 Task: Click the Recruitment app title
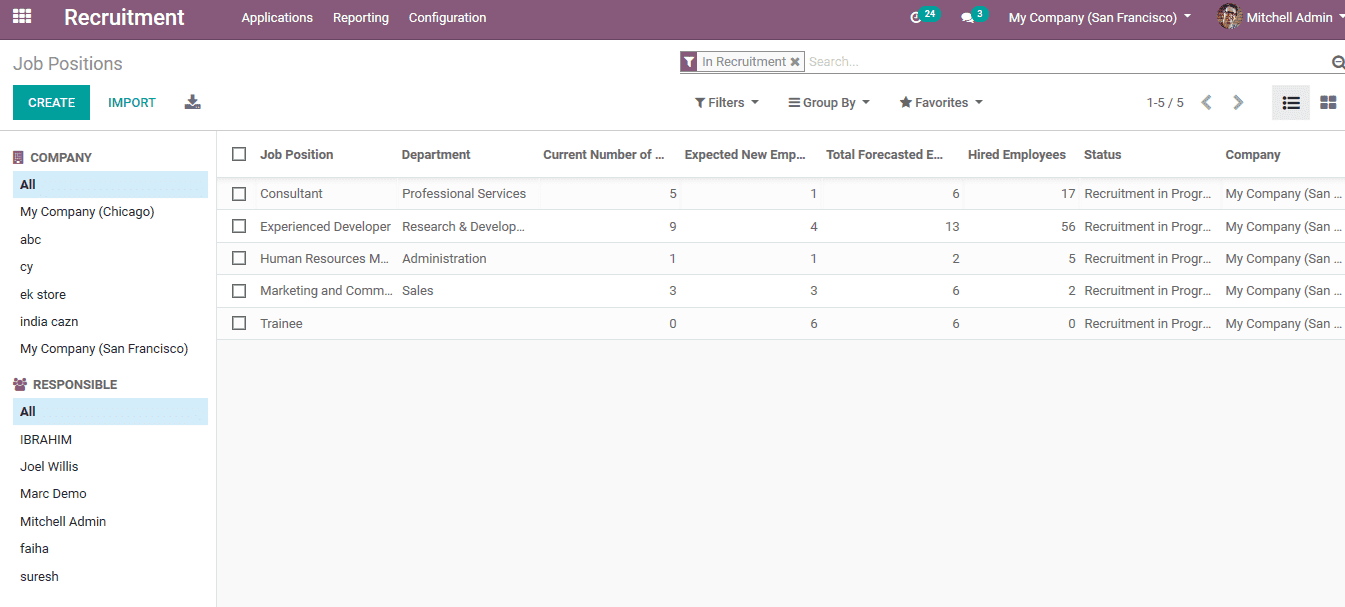pos(124,18)
